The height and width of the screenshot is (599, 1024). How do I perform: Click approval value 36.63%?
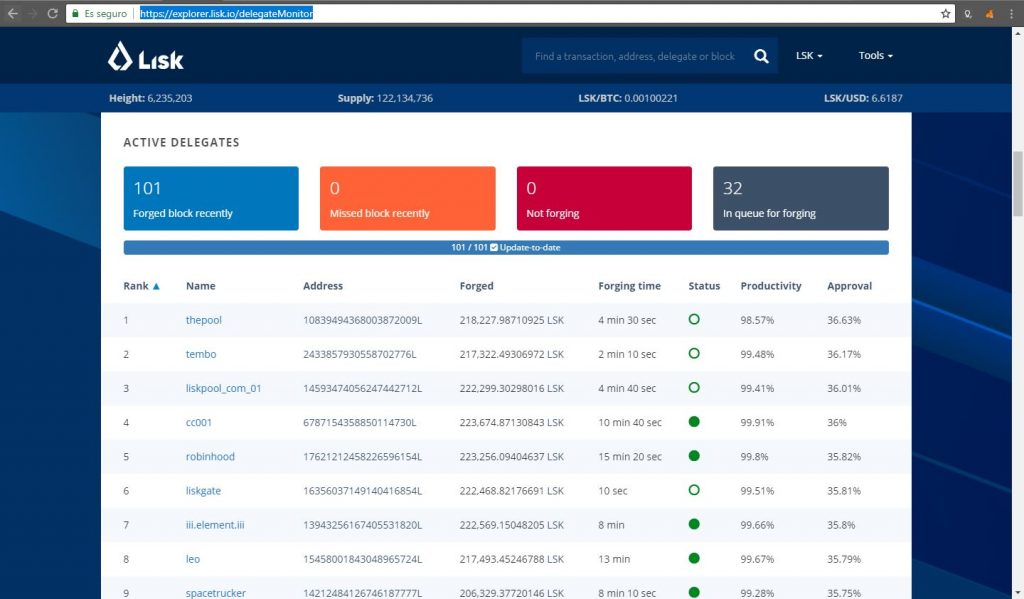click(x=844, y=320)
